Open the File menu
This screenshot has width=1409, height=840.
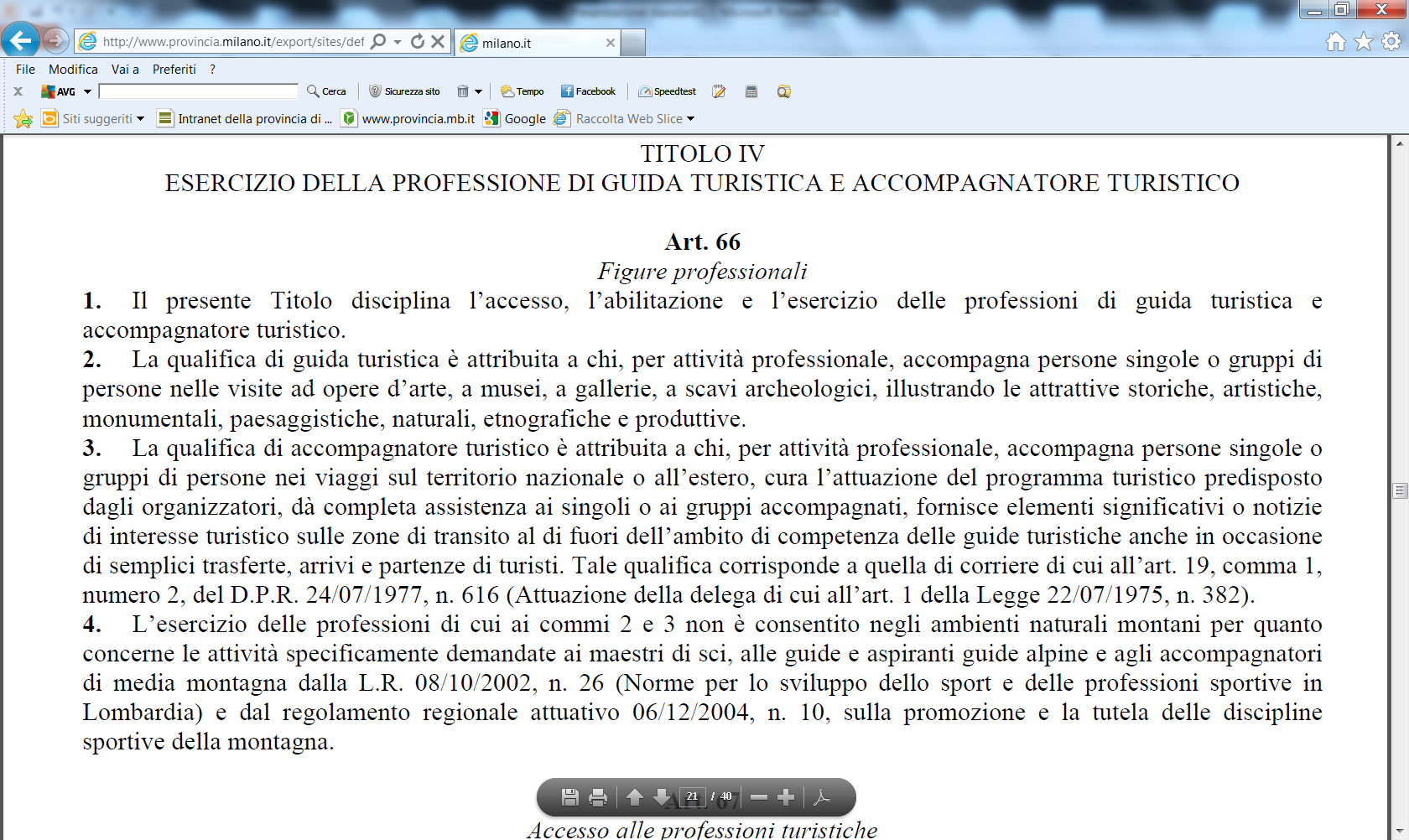pos(25,70)
